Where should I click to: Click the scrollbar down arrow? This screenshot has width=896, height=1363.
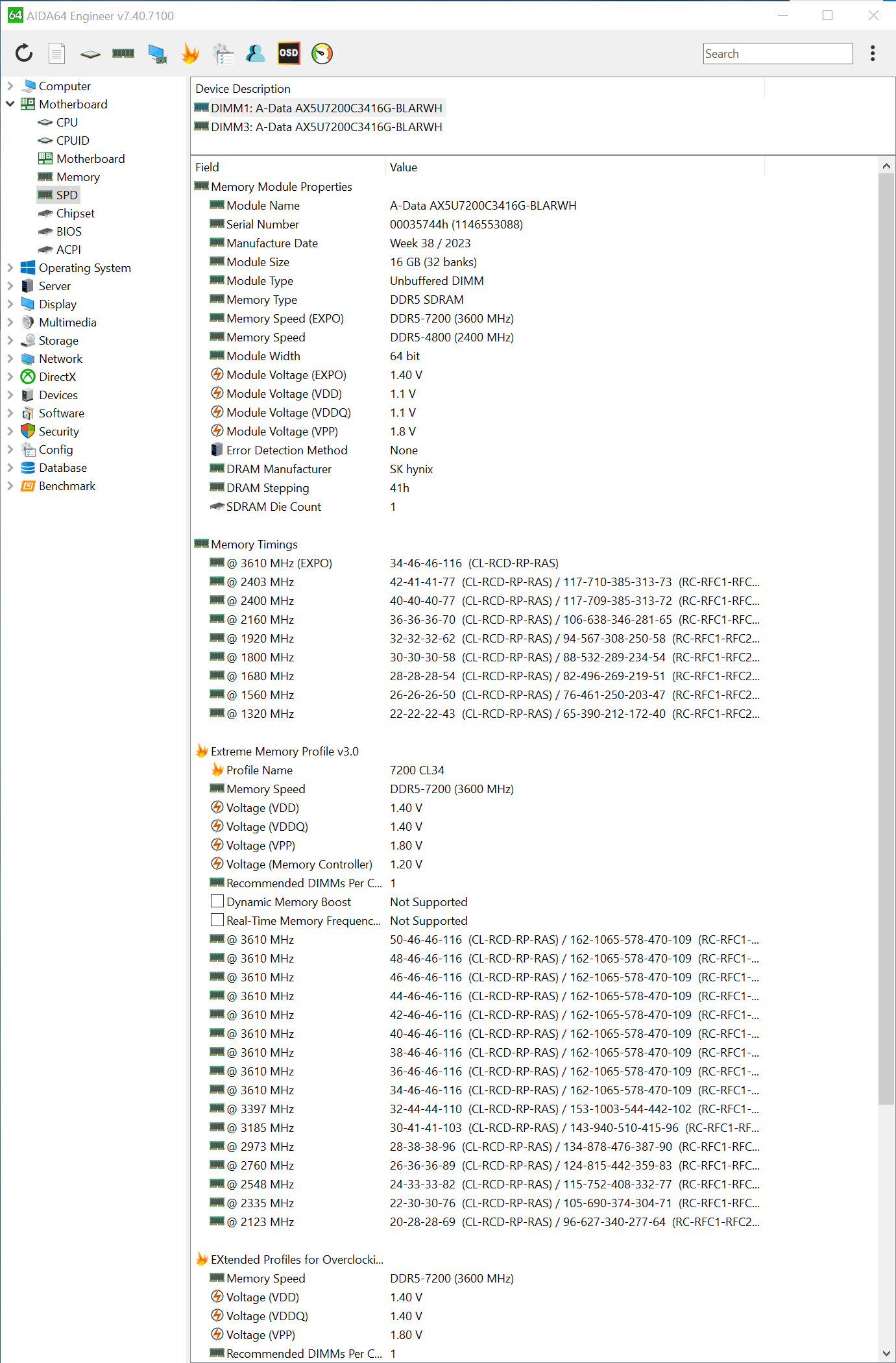(886, 1353)
